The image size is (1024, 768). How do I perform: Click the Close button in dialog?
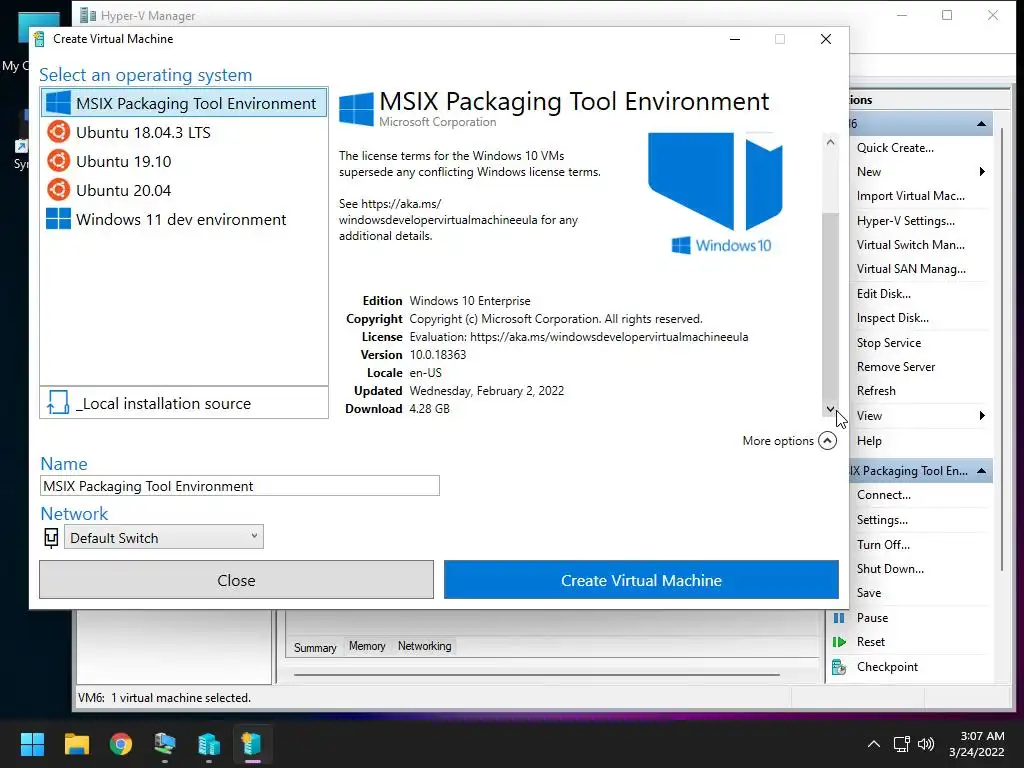[x=236, y=580]
